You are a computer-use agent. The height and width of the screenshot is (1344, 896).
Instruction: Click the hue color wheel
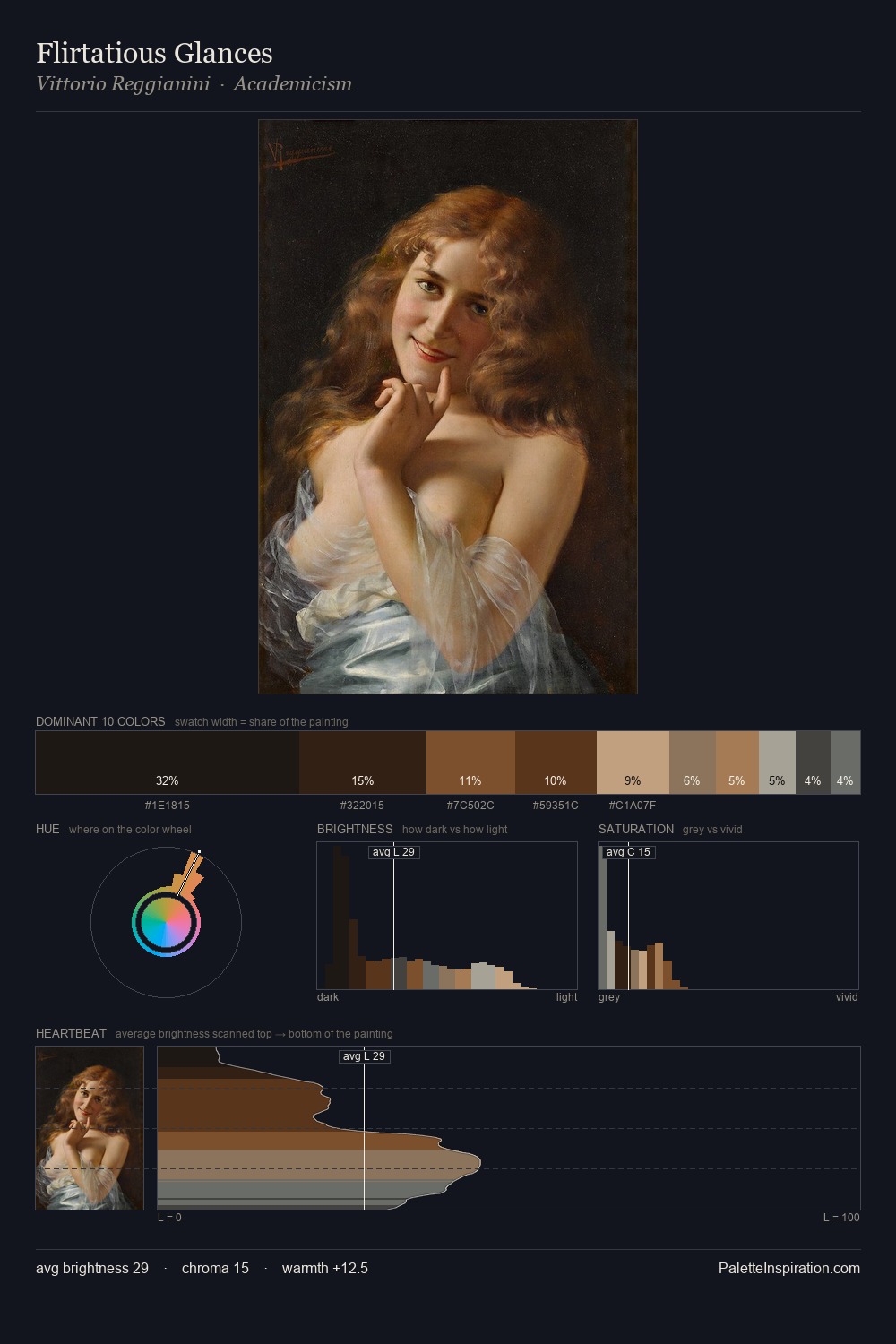pos(166,922)
